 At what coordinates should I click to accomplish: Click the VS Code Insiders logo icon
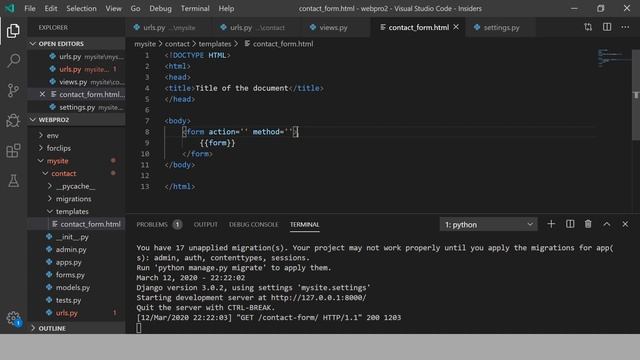coord(10,8)
